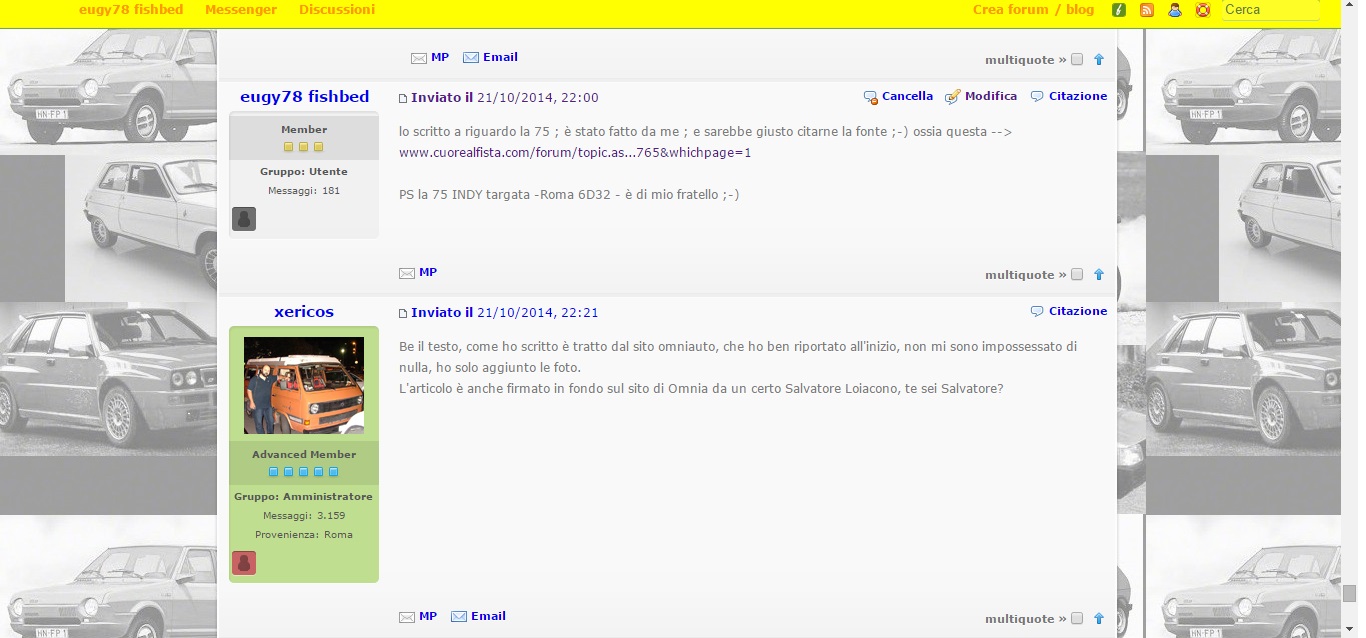Click the blog link in top bar

click(x=1080, y=10)
